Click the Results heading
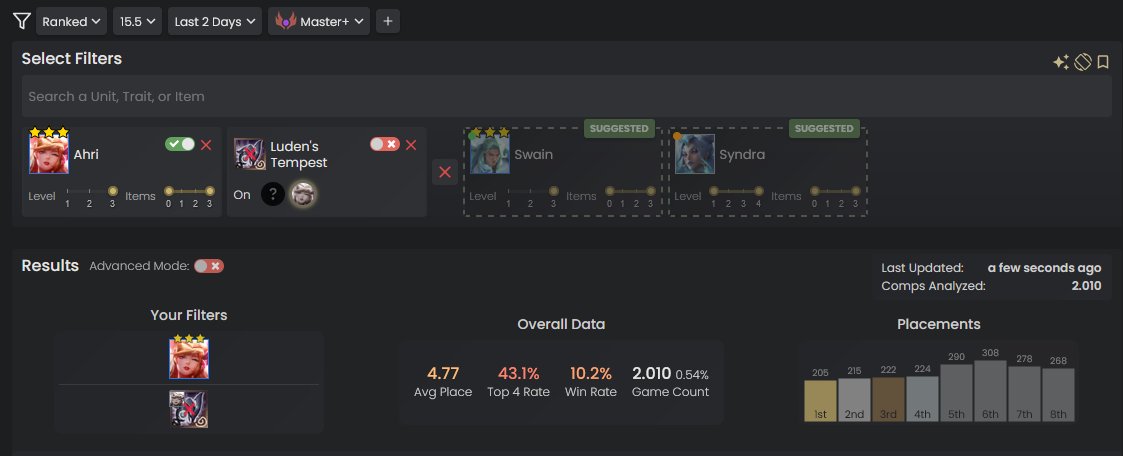 pos(50,266)
